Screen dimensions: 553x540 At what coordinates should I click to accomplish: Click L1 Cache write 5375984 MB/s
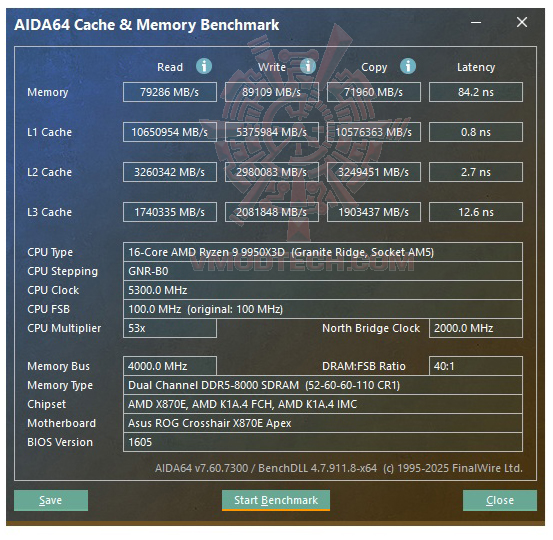point(272,132)
